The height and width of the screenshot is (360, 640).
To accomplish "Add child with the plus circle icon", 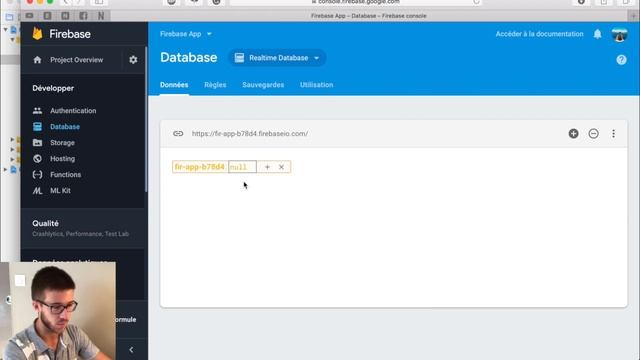I will (x=573, y=133).
